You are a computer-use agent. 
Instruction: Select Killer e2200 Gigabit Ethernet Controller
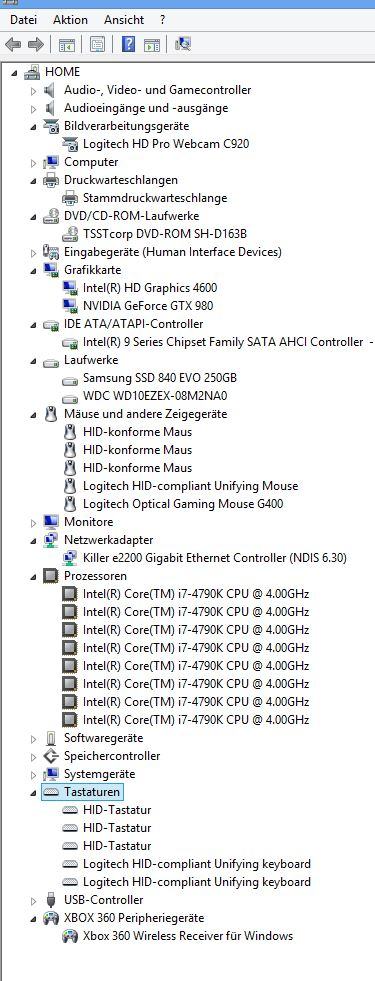(214, 557)
